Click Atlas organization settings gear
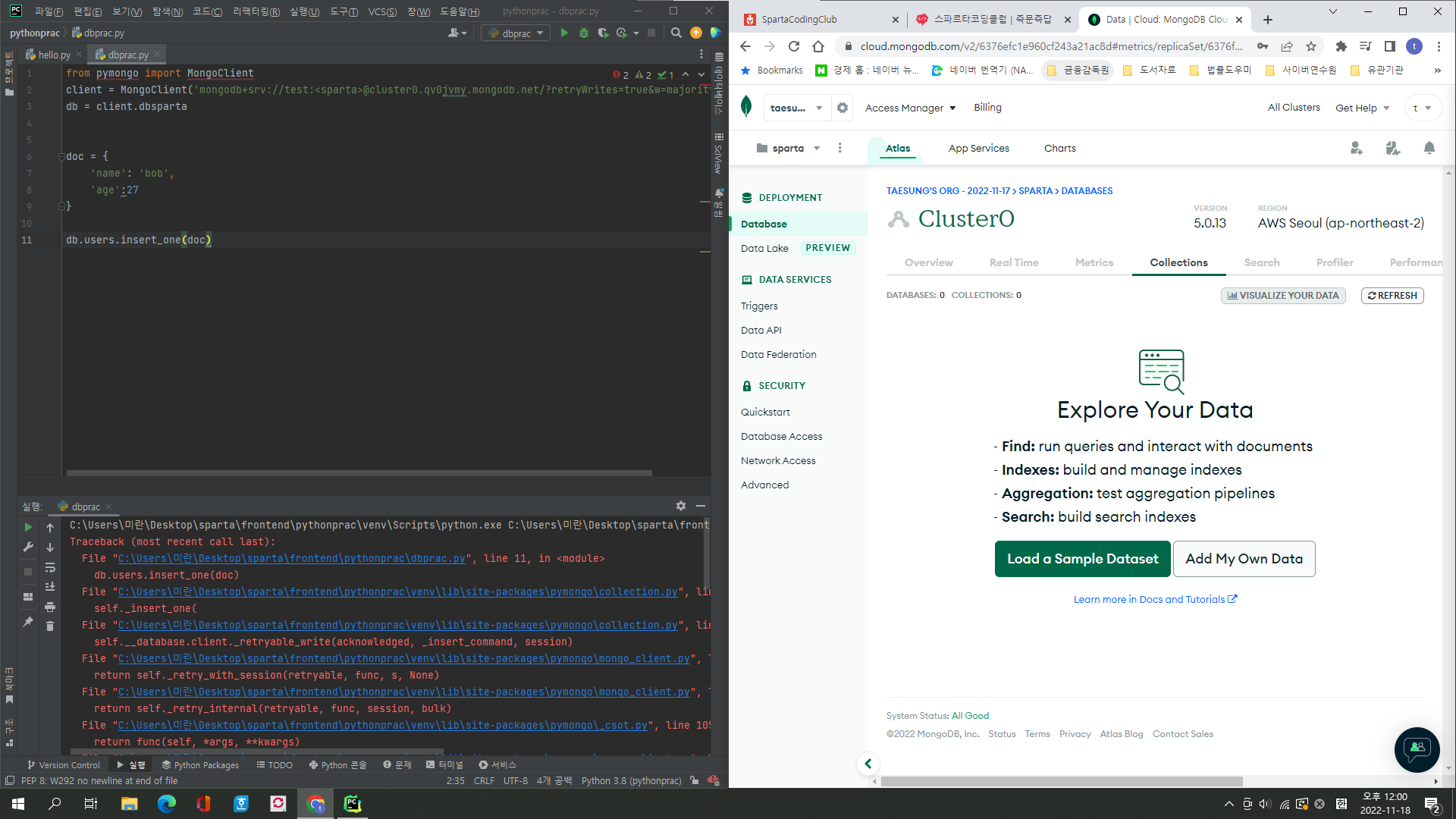The height and width of the screenshot is (819, 1456). point(842,108)
